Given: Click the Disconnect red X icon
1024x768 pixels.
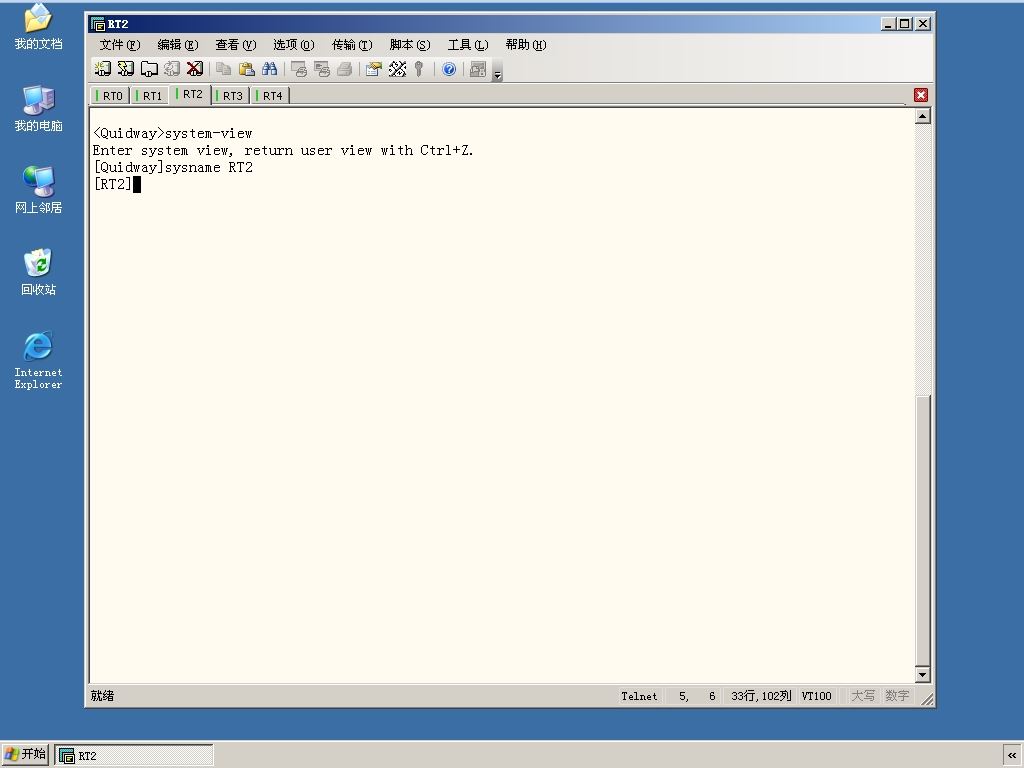Looking at the screenshot, I should (195, 69).
